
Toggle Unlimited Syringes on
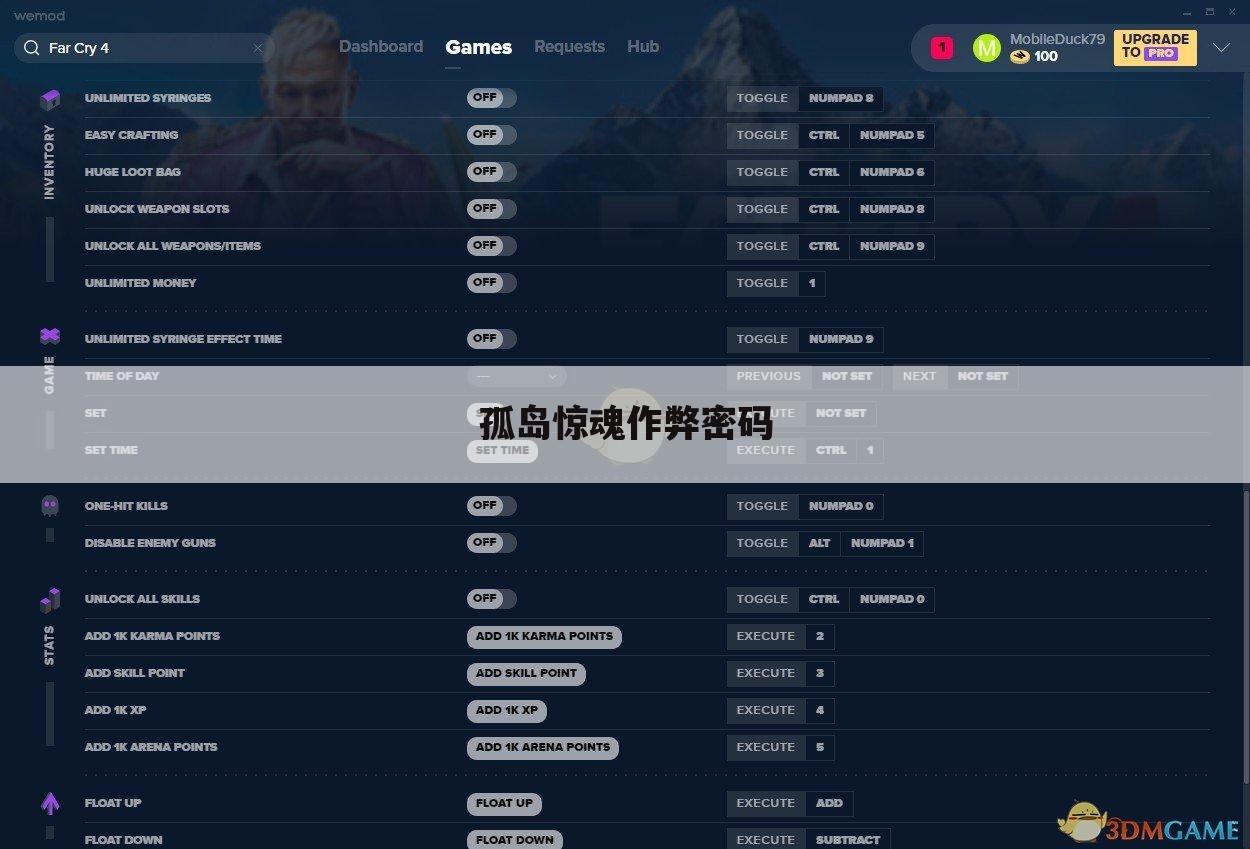491,98
